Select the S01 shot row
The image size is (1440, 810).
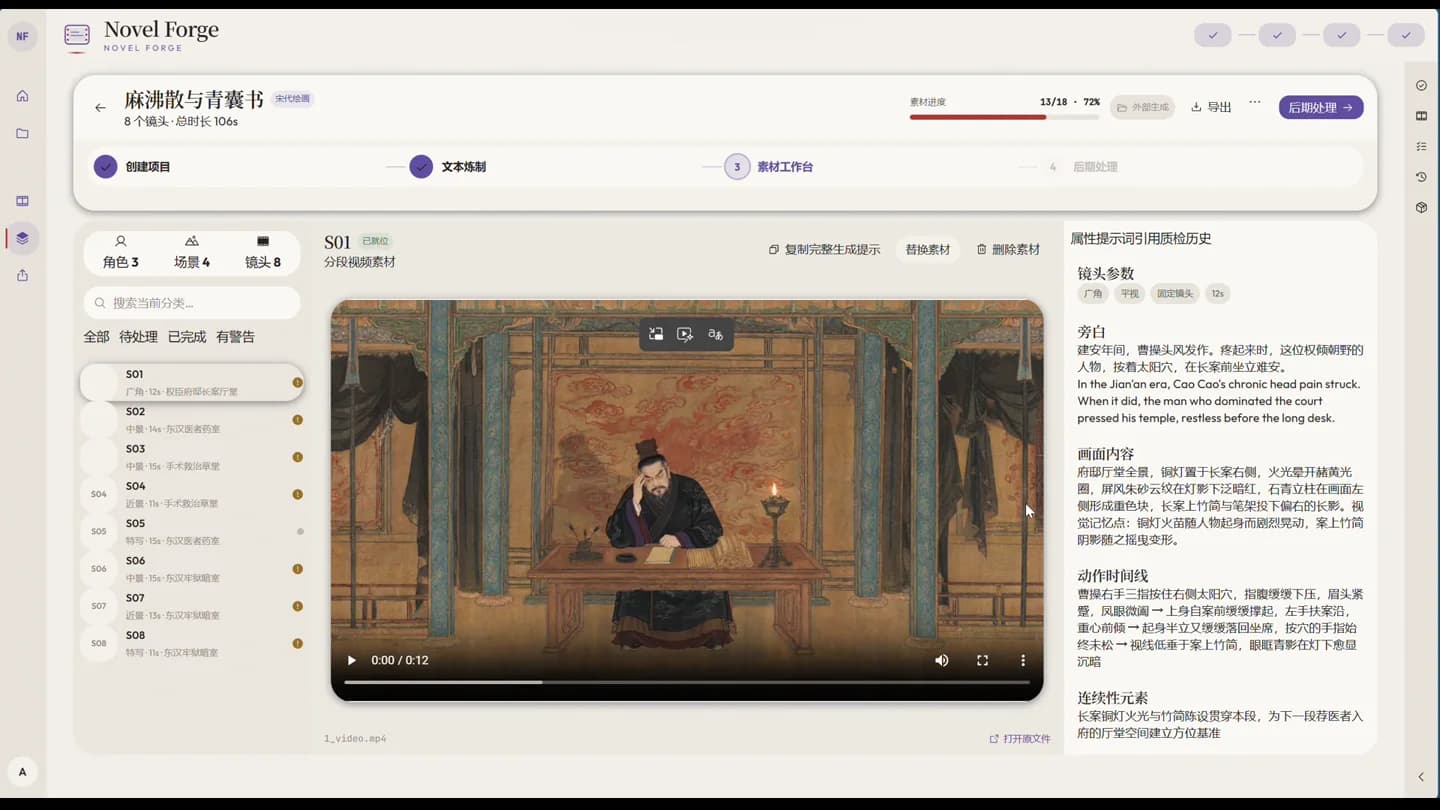pyautogui.click(x=192, y=382)
